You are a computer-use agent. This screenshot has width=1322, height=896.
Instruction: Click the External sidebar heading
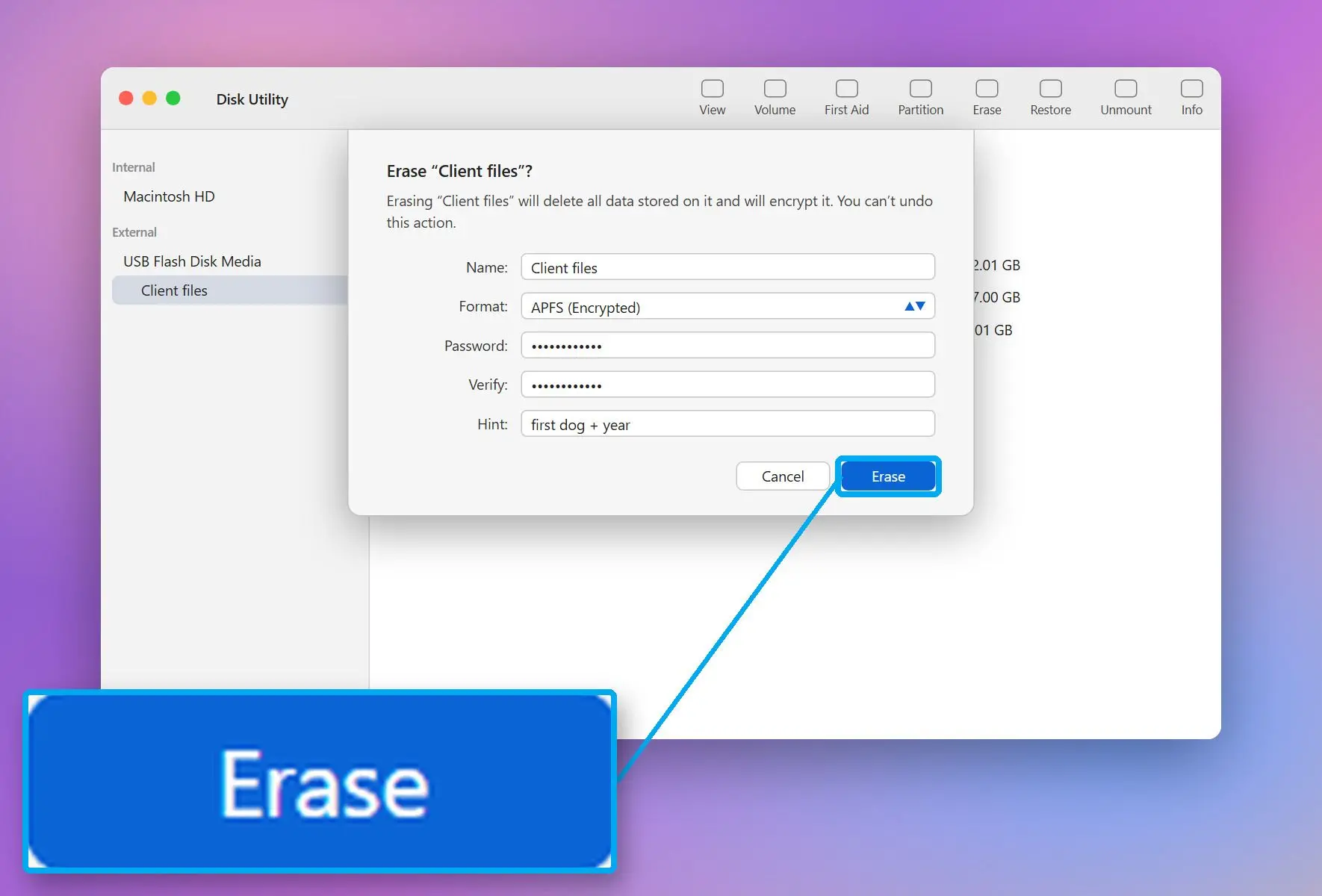[134, 232]
